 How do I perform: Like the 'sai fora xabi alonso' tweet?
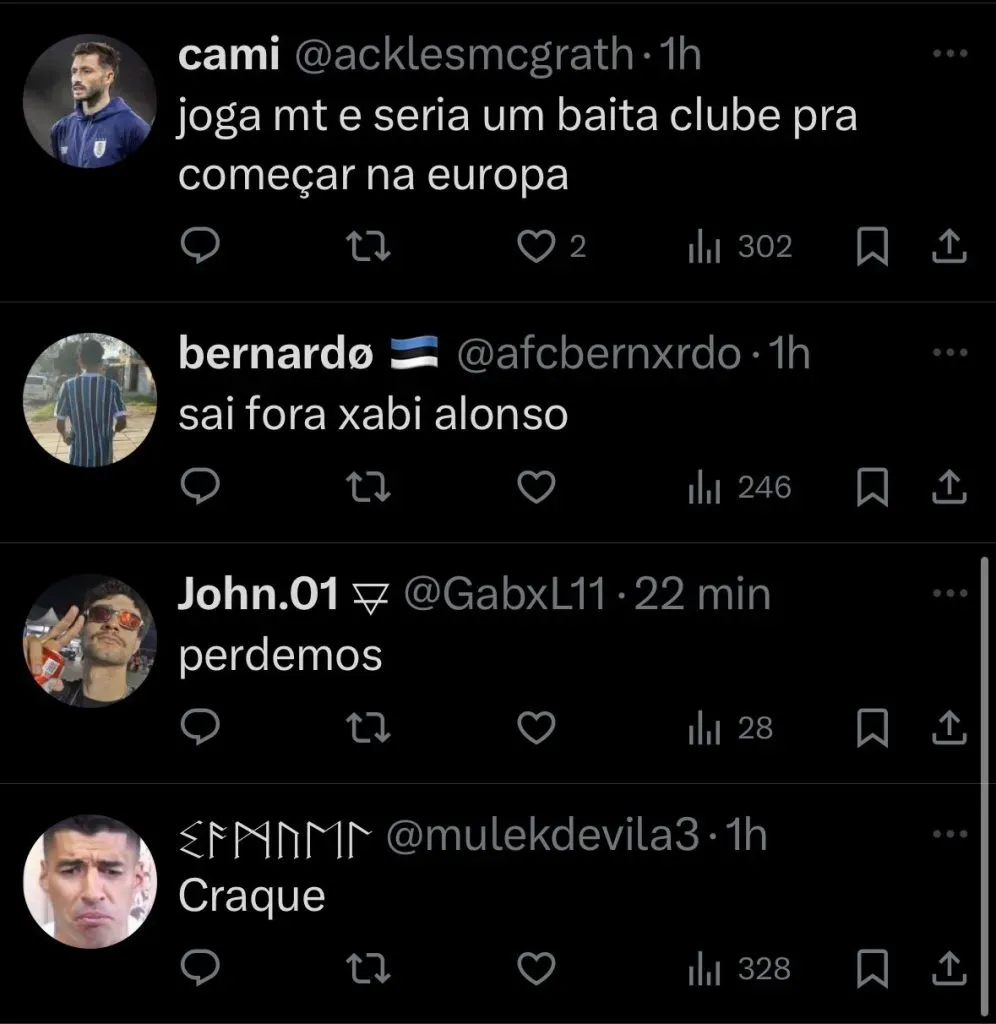(538, 488)
